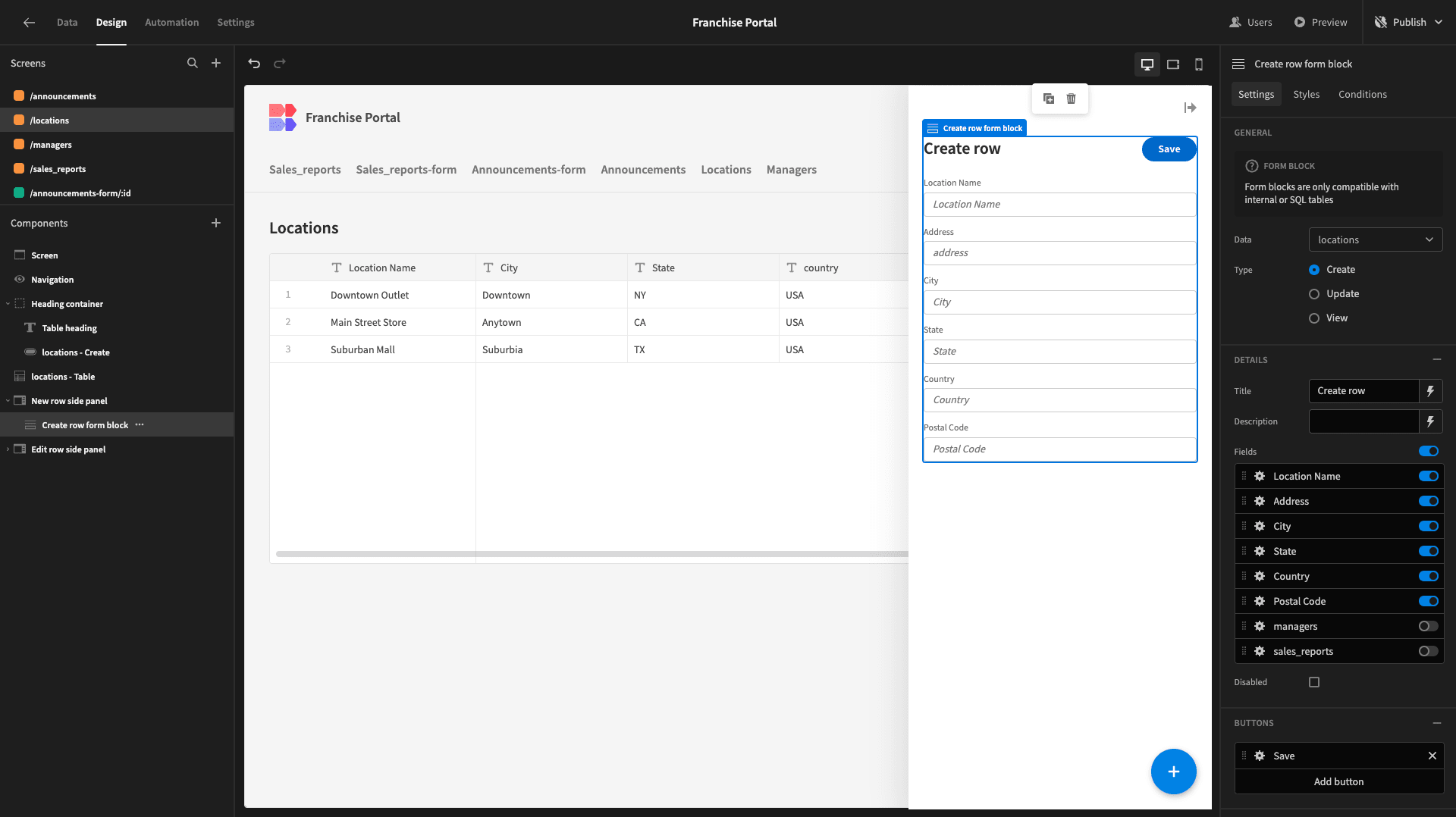Delete the selected form block
This screenshot has width=1456, height=817.
click(x=1072, y=99)
